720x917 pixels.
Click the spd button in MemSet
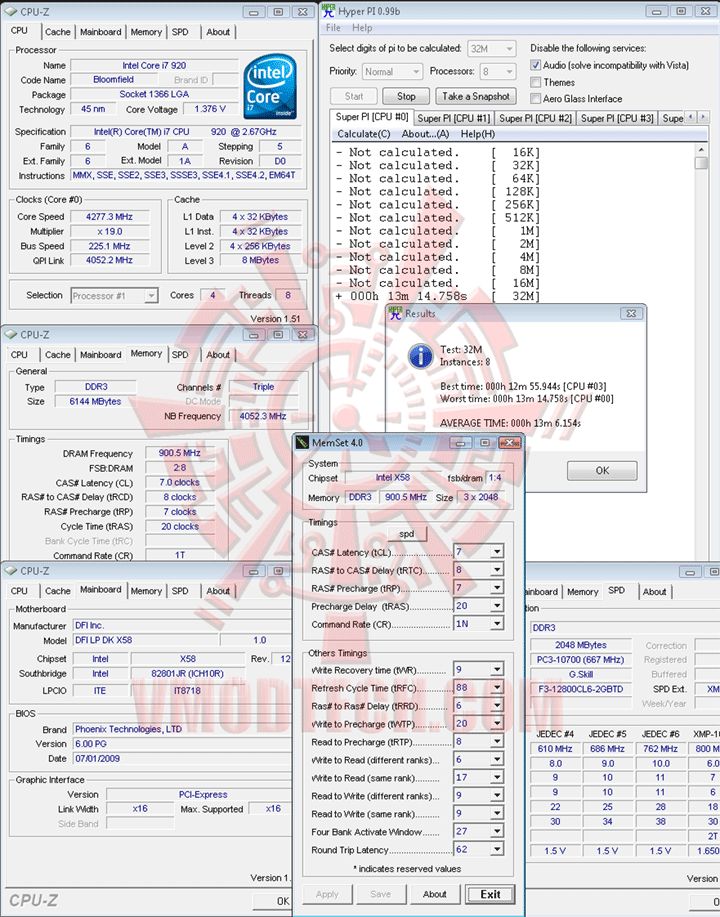[x=406, y=534]
